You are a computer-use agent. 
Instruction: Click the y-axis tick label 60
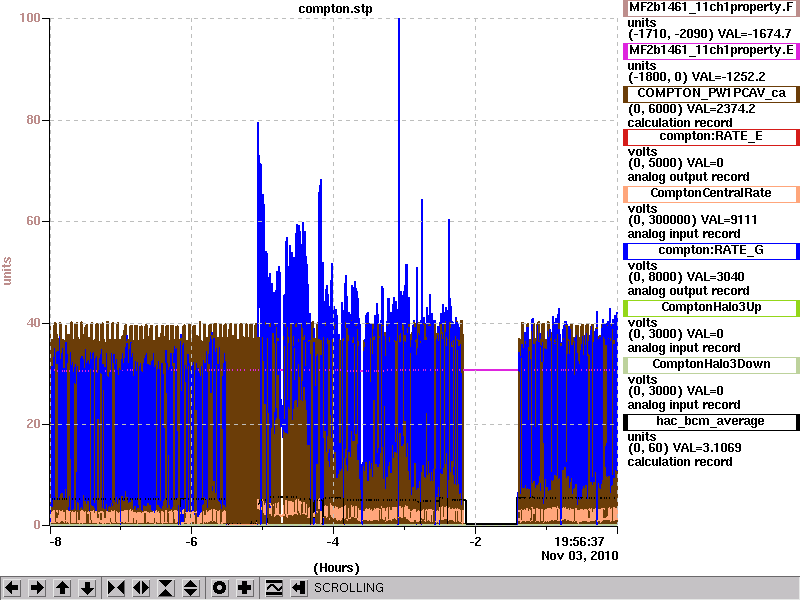pyautogui.click(x=33, y=221)
